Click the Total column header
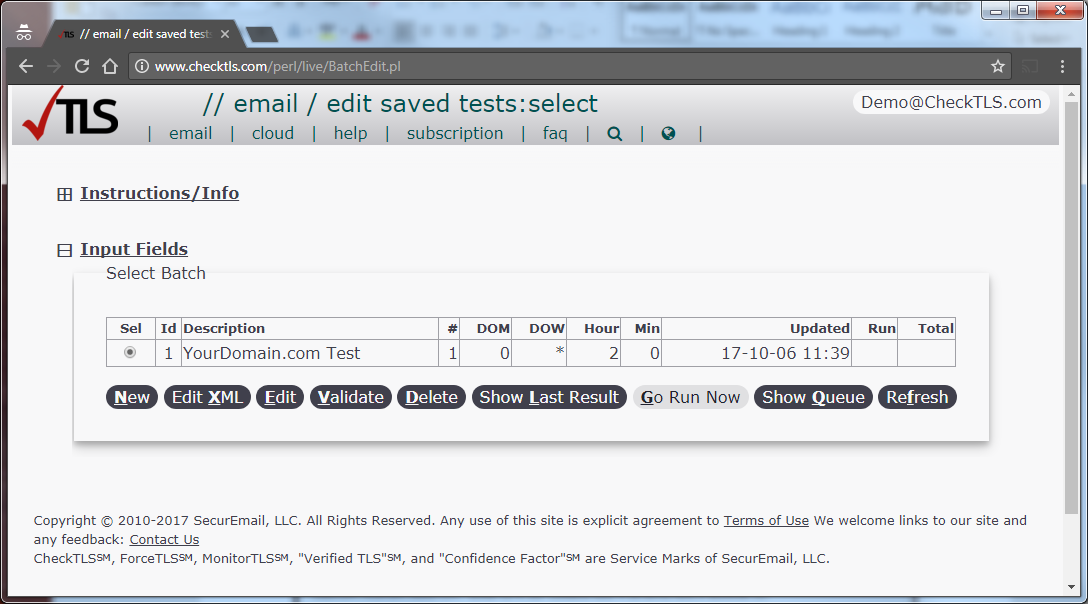 pos(926,328)
